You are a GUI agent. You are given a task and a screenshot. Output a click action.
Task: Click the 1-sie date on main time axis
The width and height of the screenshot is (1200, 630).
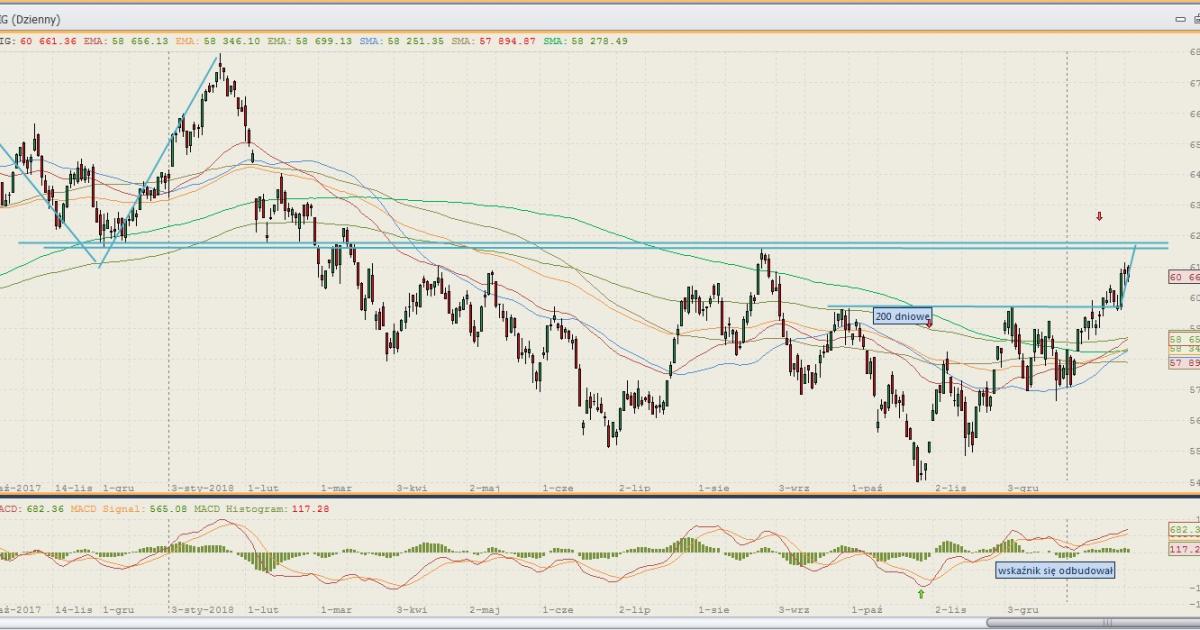(x=713, y=488)
